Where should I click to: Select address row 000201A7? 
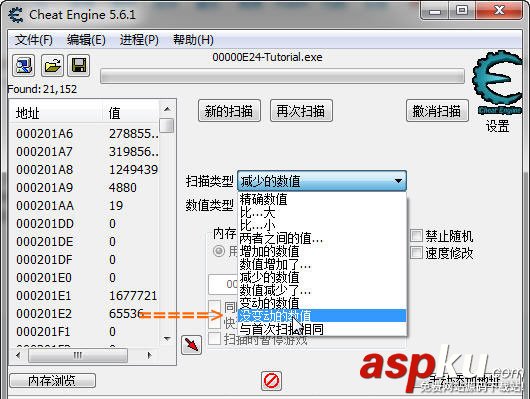(x=85, y=151)
